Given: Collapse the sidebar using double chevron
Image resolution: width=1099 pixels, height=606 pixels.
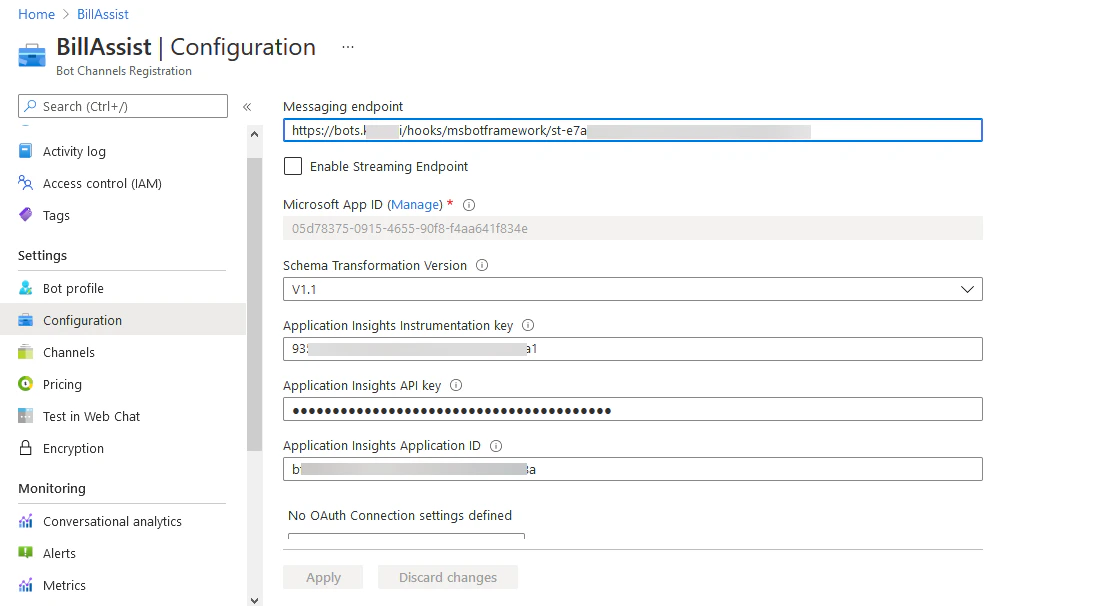Looking at the screenshot, I should [x=247, y=107].
